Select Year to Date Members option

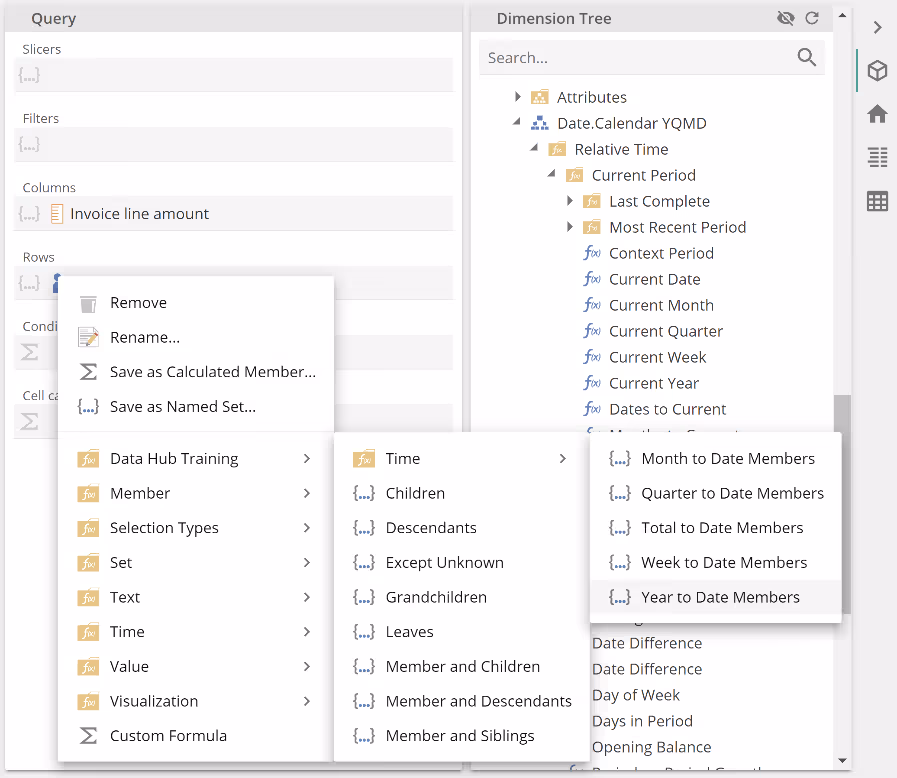tap(720, 597)
